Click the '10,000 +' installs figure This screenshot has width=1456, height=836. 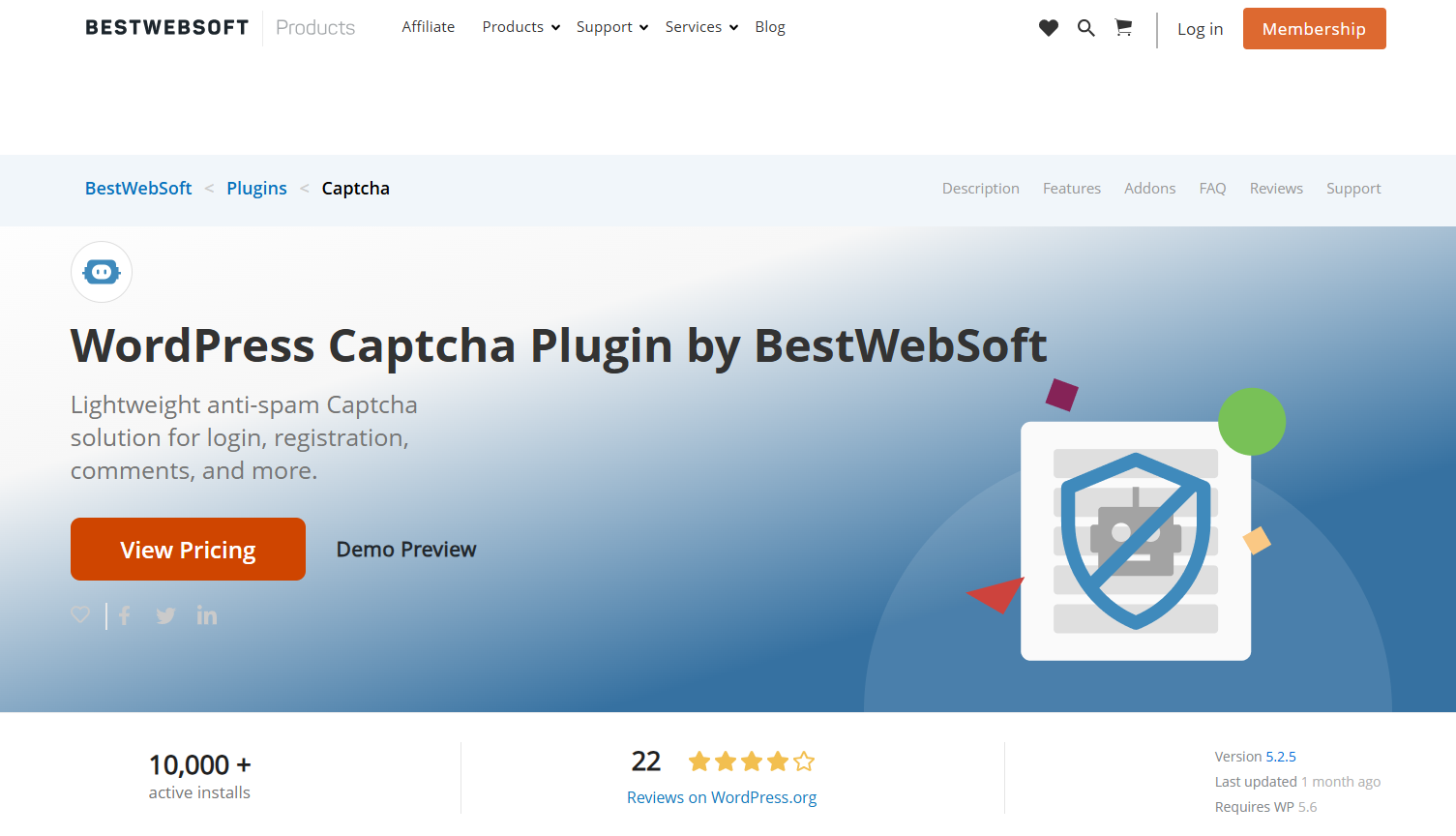200,764
